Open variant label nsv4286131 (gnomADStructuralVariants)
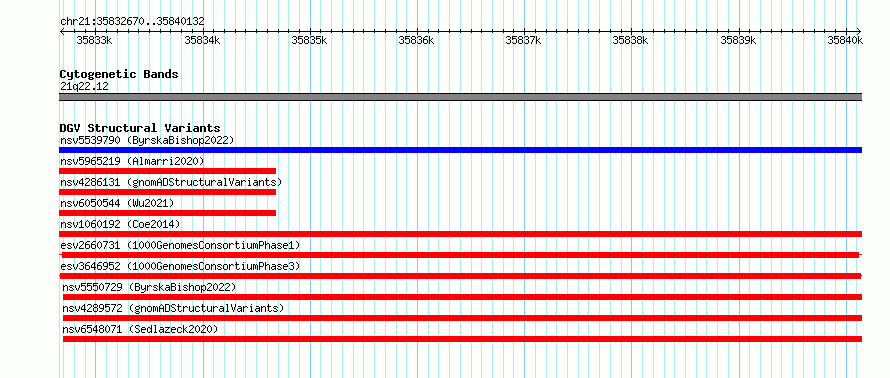The image size is (890, 378). pyautogui.click(x=171, y=182)
